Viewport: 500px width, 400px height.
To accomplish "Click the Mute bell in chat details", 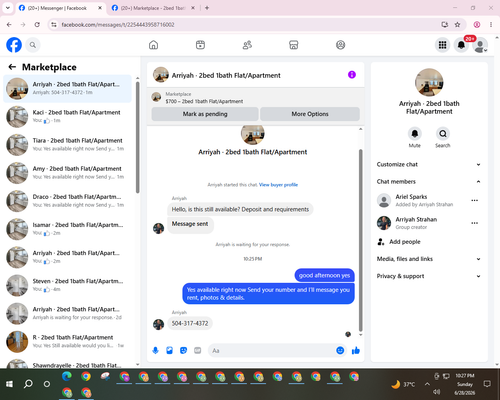I will click(x=415, y=134).
